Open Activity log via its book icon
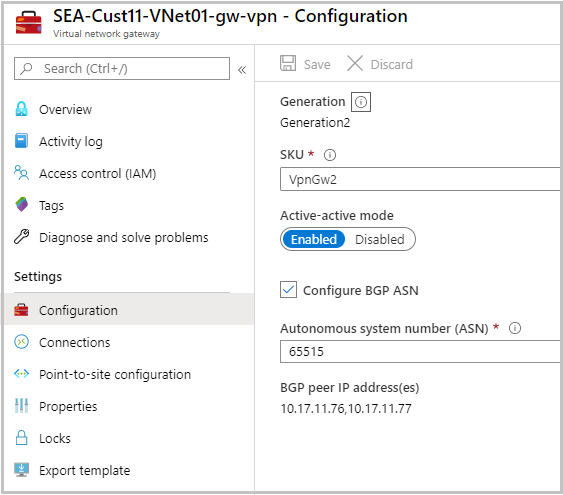The height and width of the screenshot is (495, 563). point(21,141)
